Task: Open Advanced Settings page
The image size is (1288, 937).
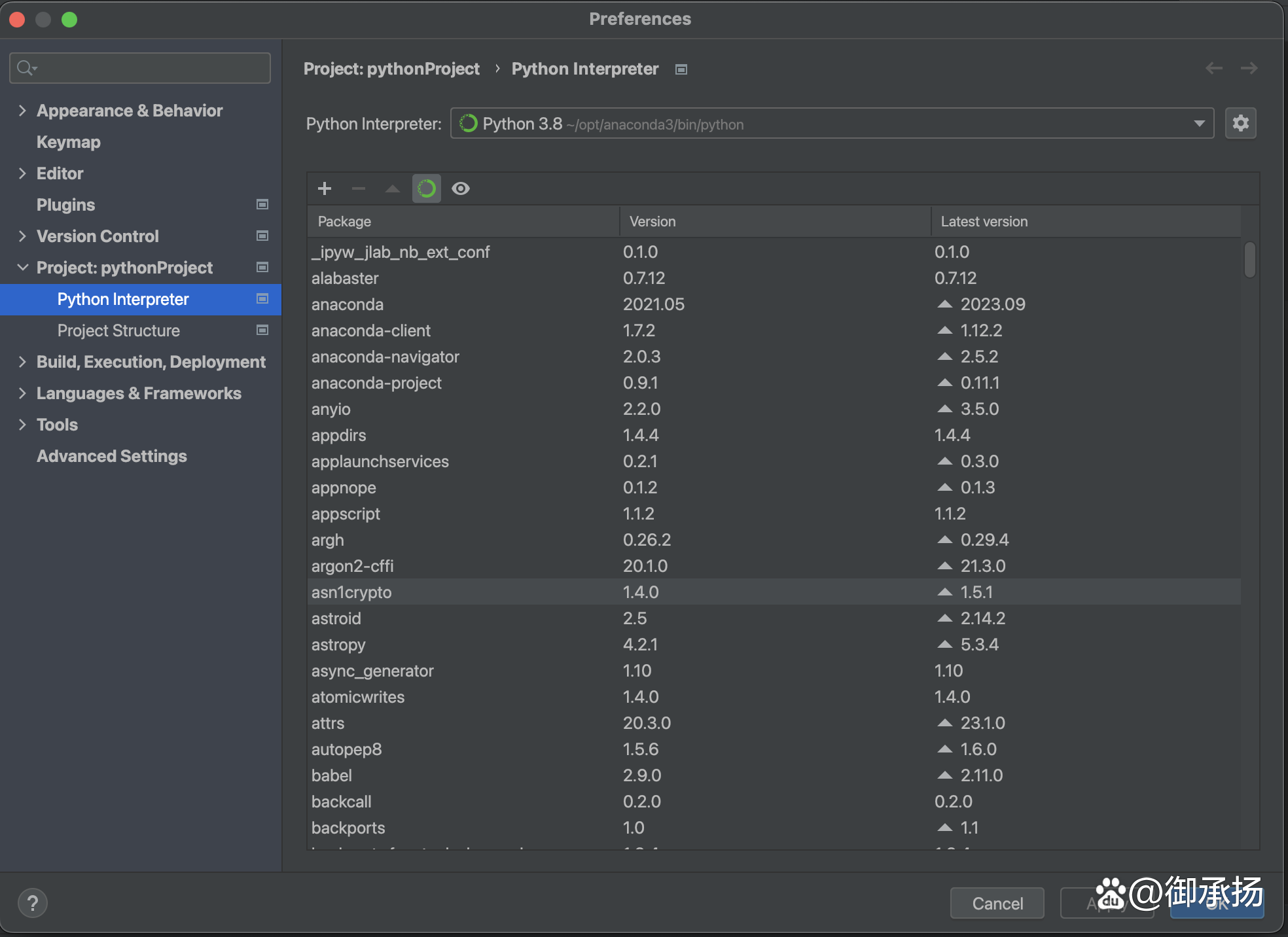Action: click(112, 456)
